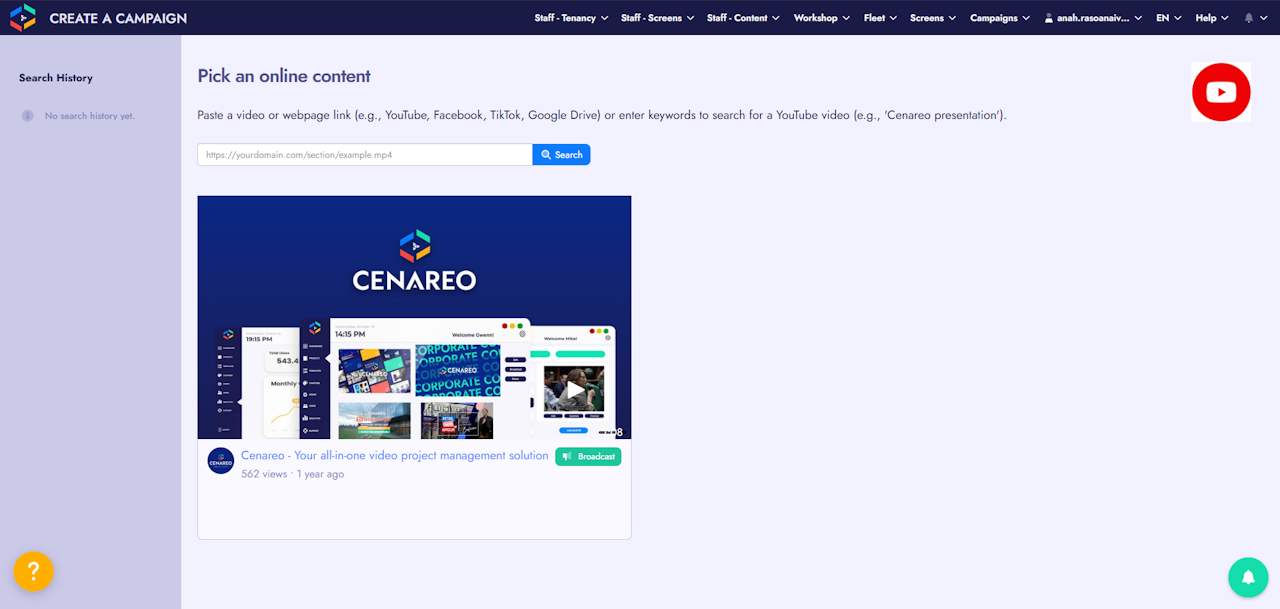Open the Campaigns menu
Image resolution: width=1280 pixels, height=609 pixels.
(1000, 18)
